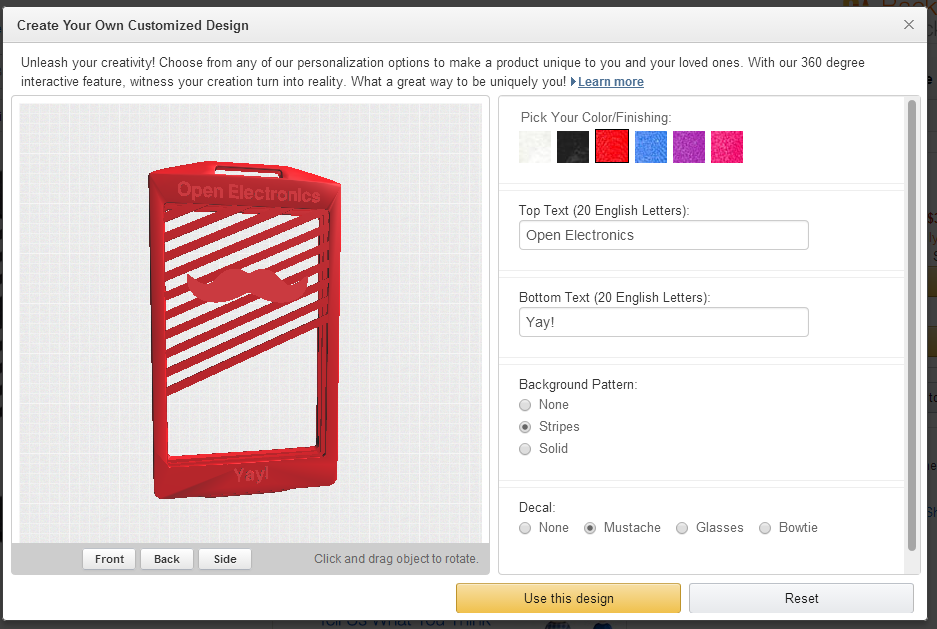Pick the white color swatch

click(x=535, y=147)
